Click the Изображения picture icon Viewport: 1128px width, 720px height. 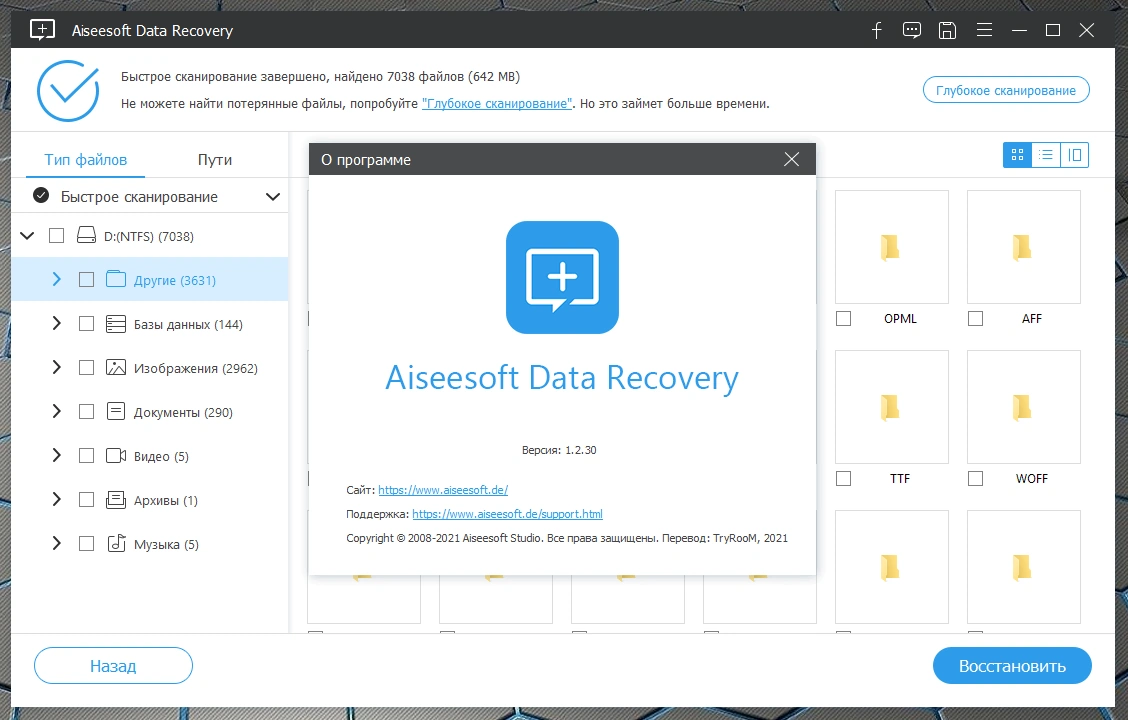coord(116,368)
